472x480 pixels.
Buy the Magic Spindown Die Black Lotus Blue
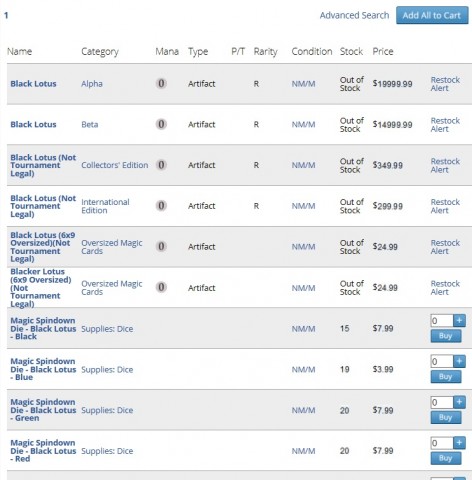pyautogui.click(x=446, y=377)
